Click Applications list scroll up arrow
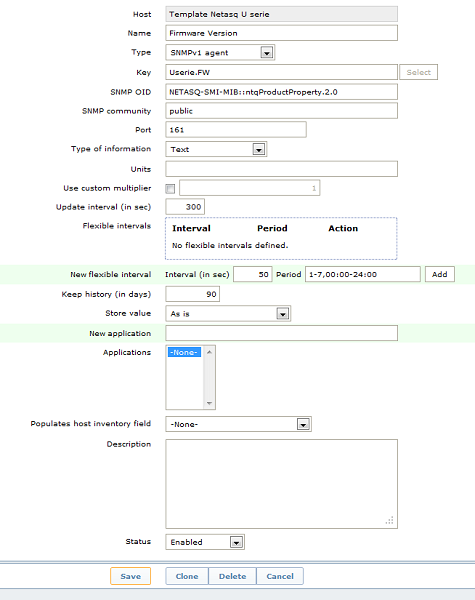This screenshot has width=475, height=600. pyautogui.click(x=209, y=352)
